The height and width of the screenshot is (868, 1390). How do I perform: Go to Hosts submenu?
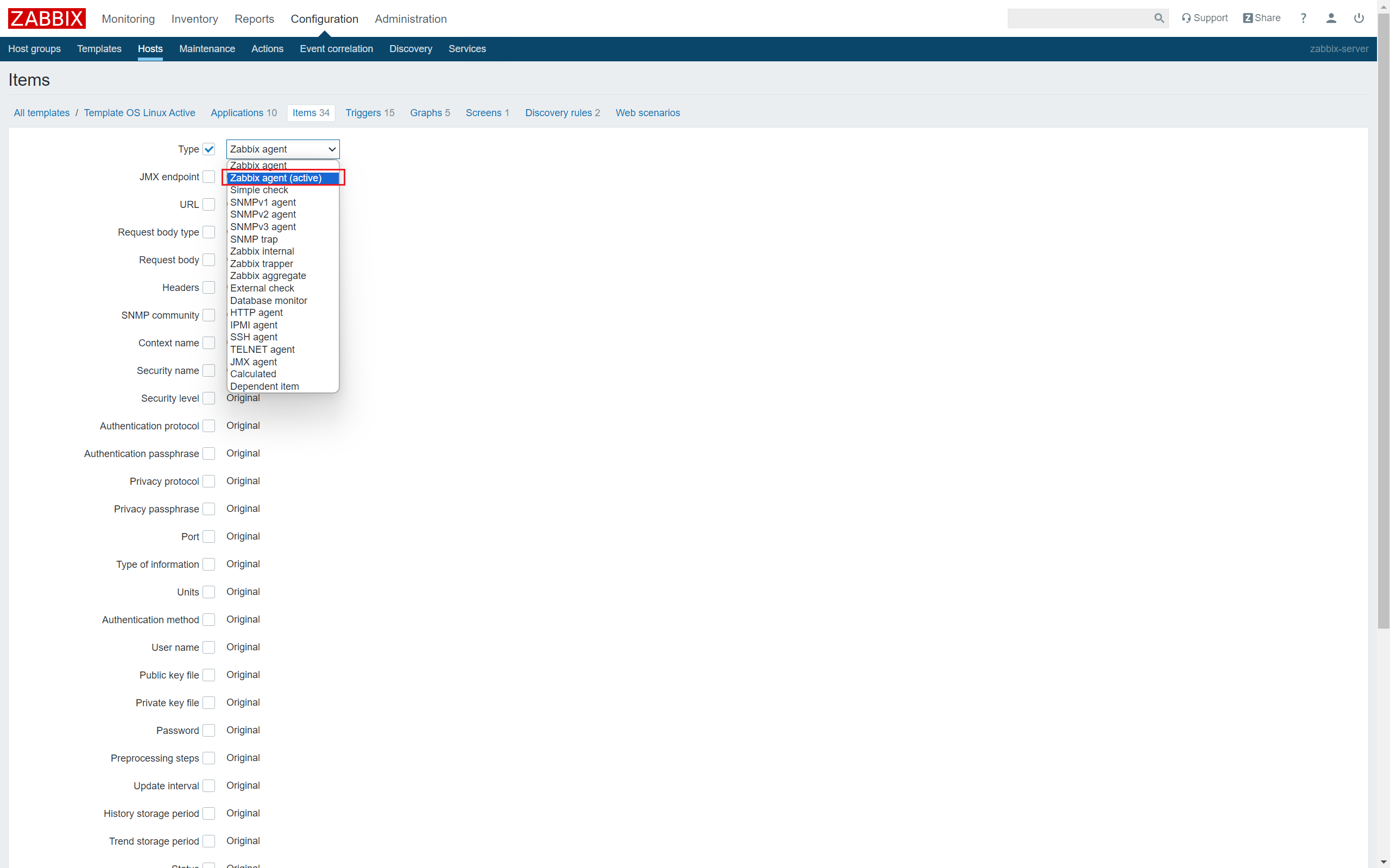[x=150, y=49]
